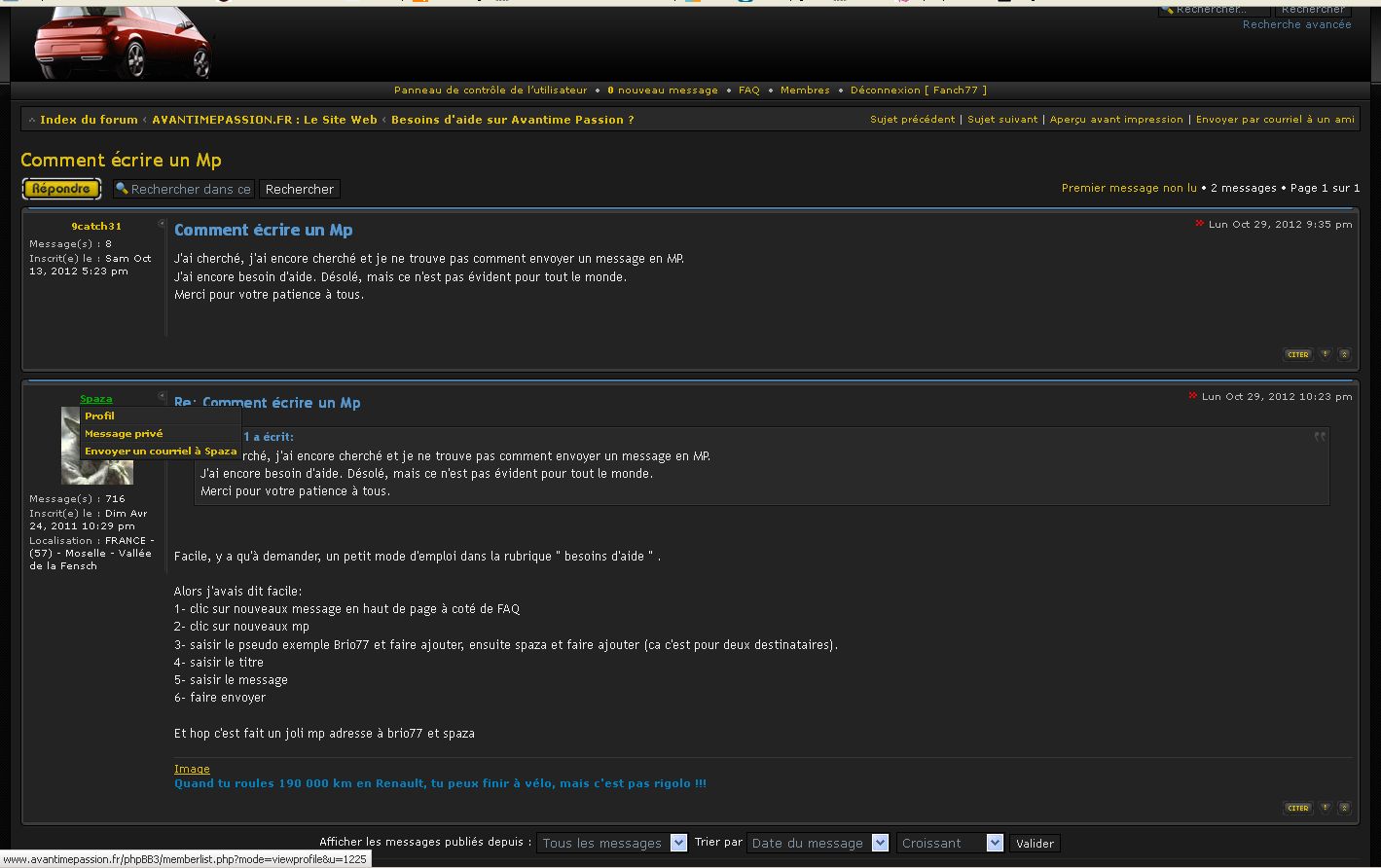Report Spaza's reply with the exclamation icon
Image resolution: width=1381 pixels, height=868 pixels.
1325,808
